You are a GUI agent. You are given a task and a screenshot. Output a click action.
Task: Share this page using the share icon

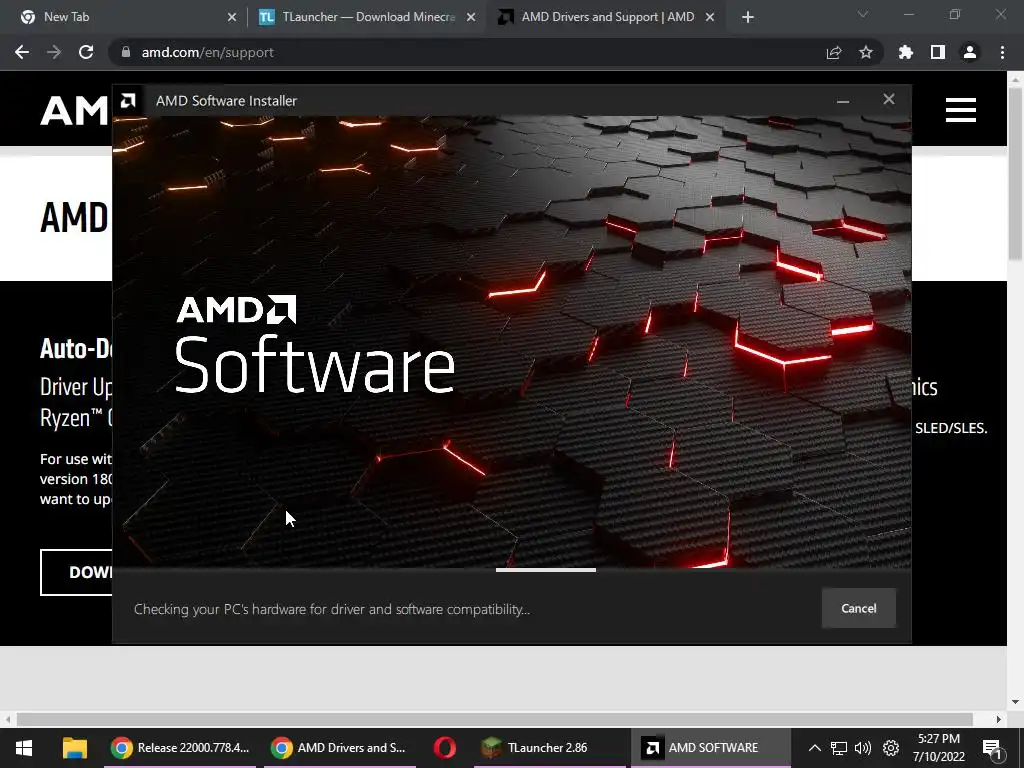(833, 52)
